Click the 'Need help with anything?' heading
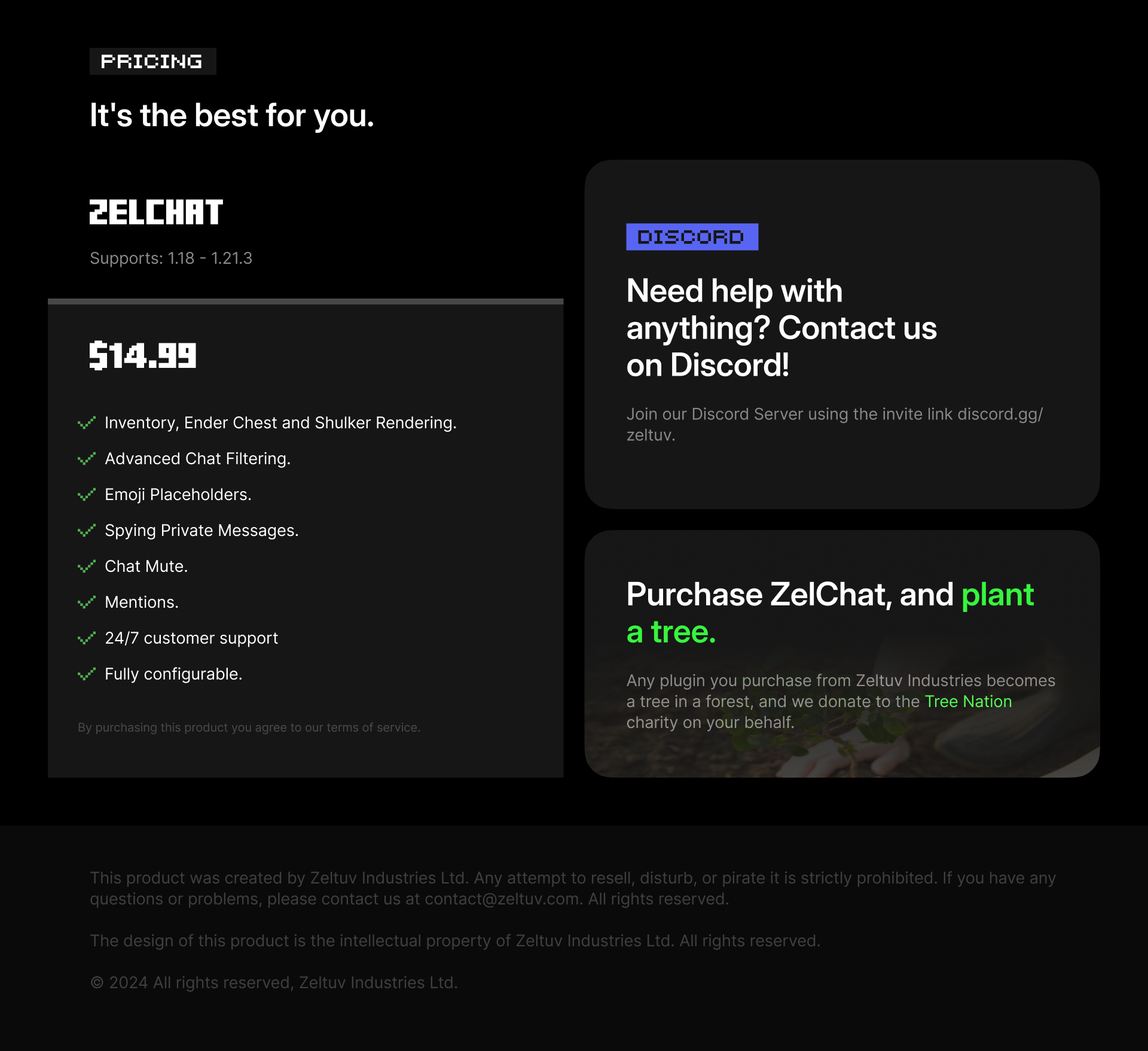 pos(781,328)
